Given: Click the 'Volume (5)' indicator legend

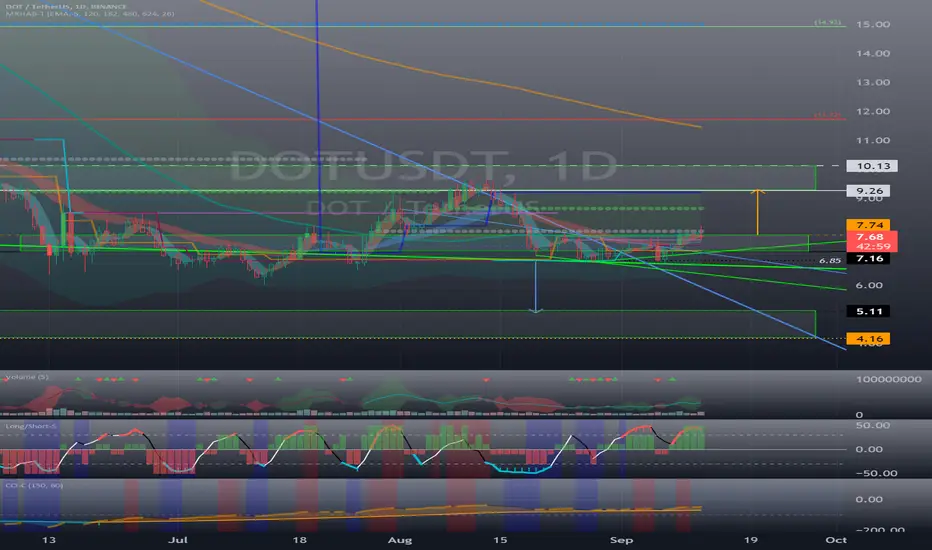Looking at the screenshot, I should tap(27, 377).
